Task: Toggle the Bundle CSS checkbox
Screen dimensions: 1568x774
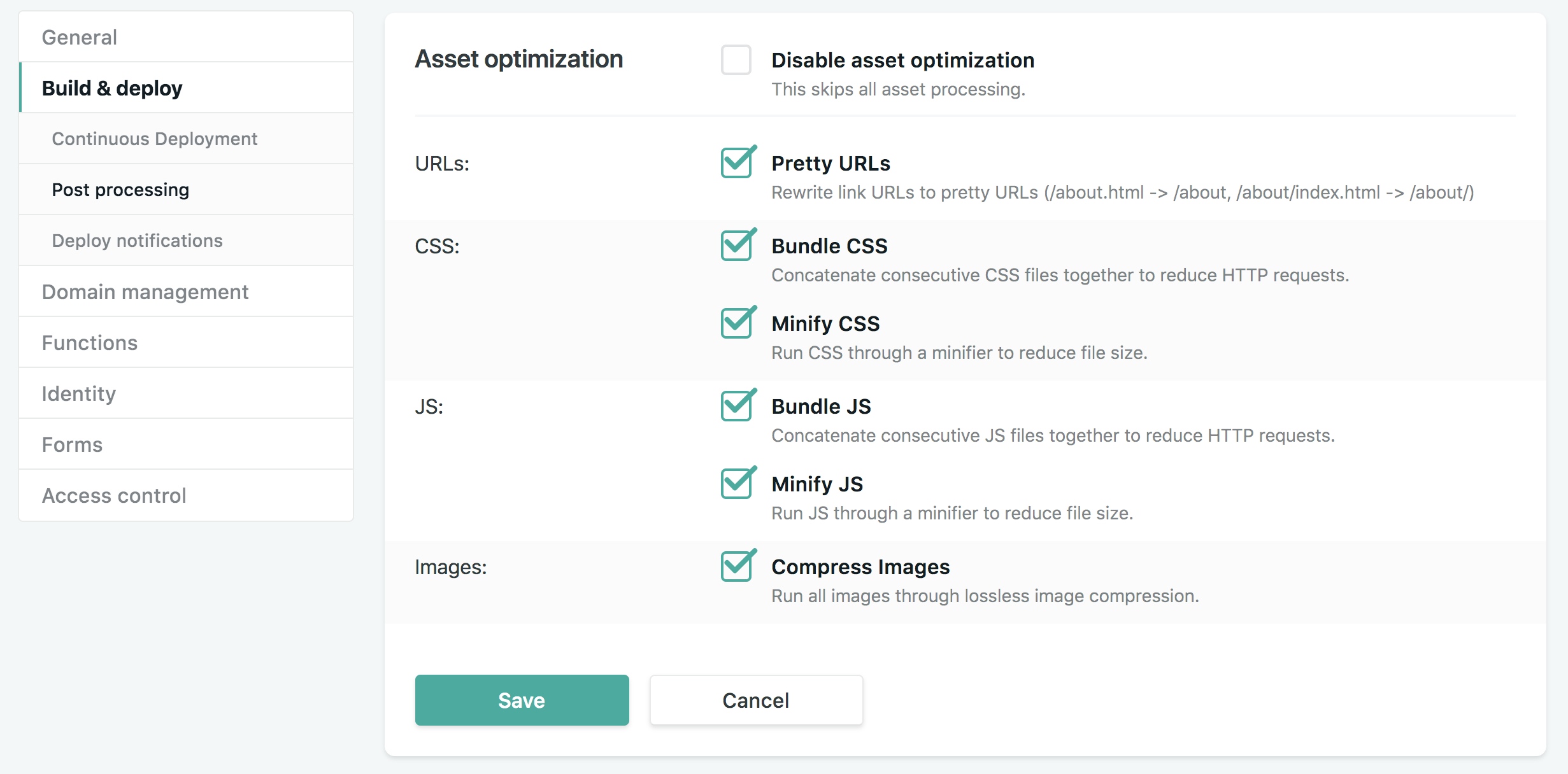Action: click(736, 246)
